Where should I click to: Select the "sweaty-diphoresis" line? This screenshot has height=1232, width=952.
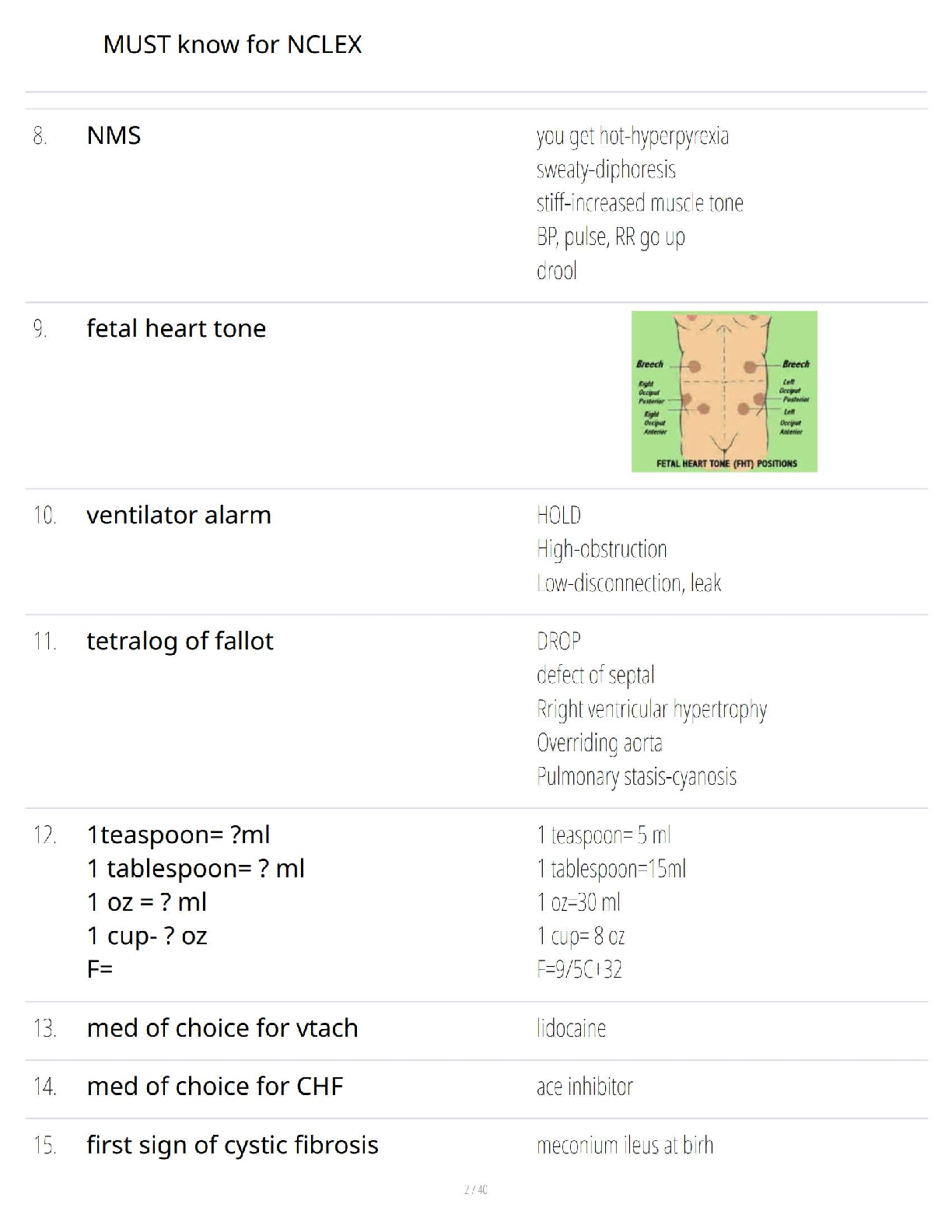(x=606, y=170)
